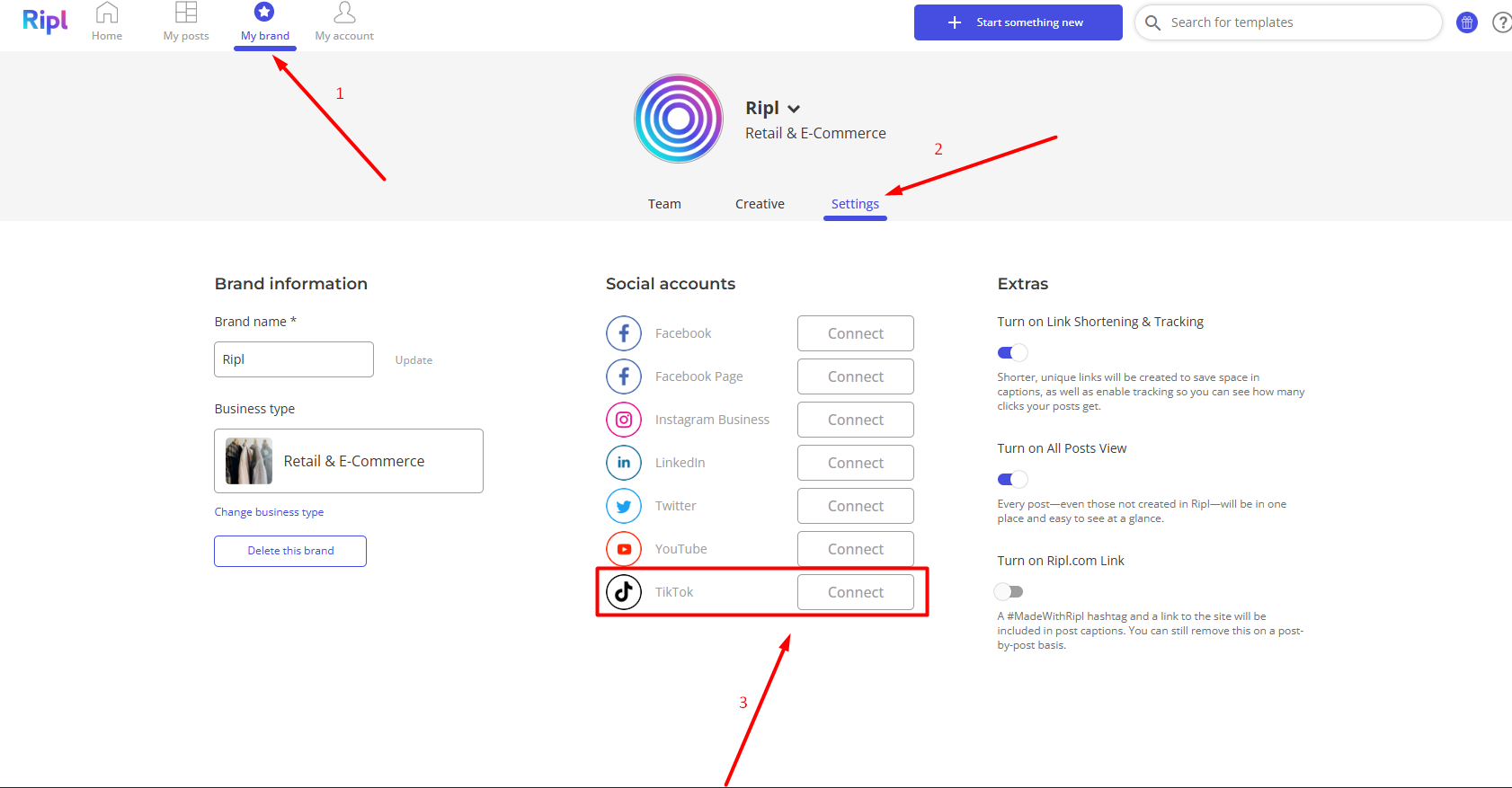Click the Ripl logo
The width and height of the screenshot is (1512, 788).
[45, 21]
